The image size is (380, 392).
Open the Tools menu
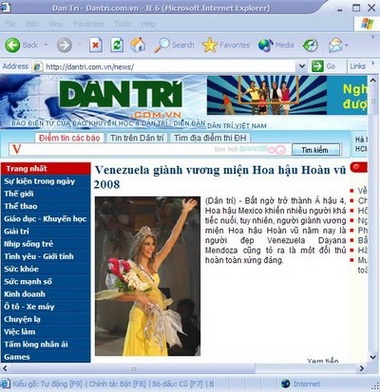122,24
